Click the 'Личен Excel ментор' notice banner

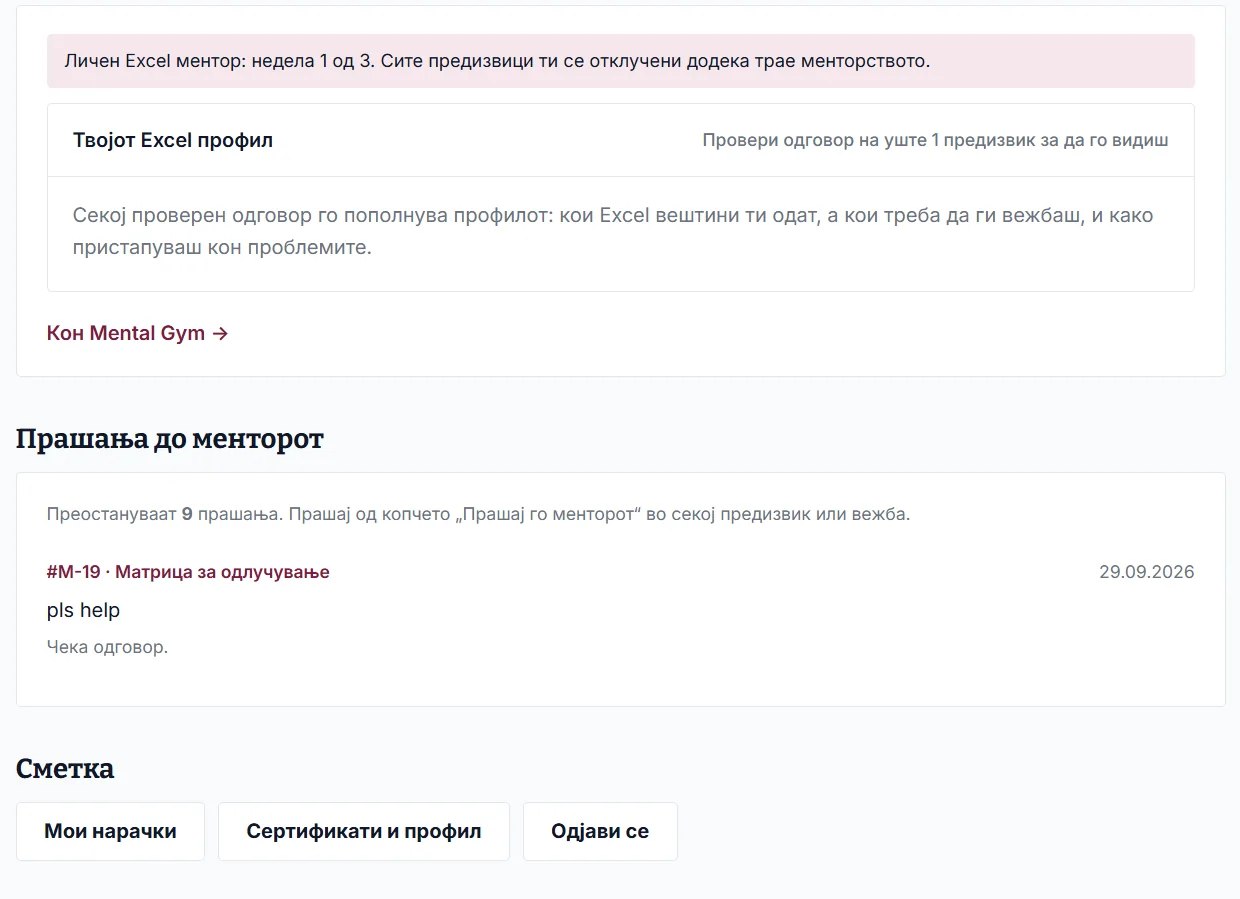pyautogui.click(x=621, y=61)
